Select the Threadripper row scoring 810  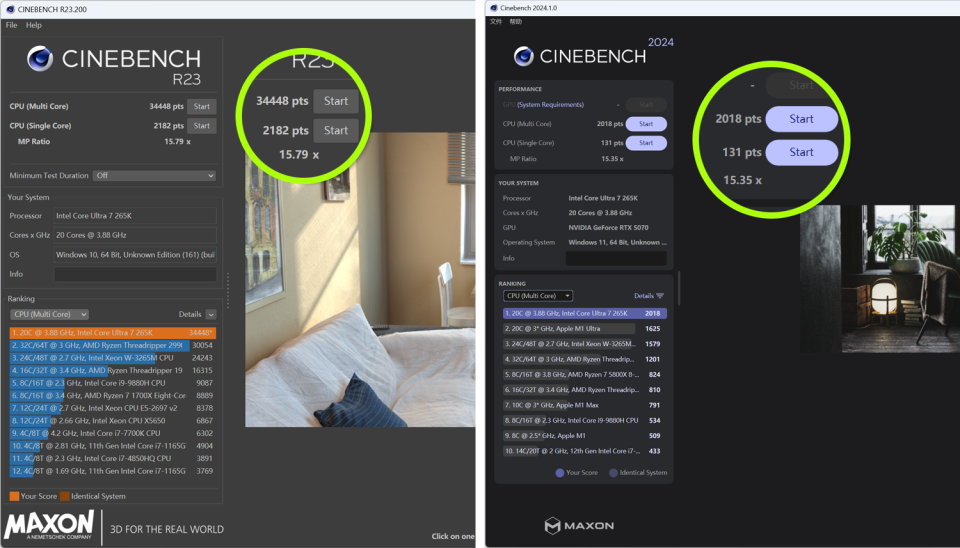click(585, 390)
